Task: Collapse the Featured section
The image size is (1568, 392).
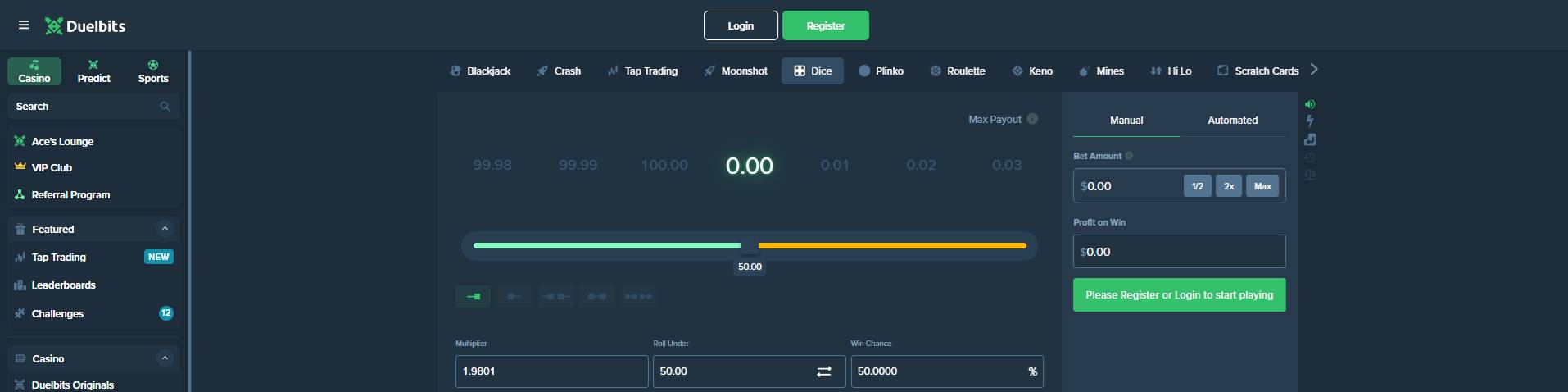Action: (165, 229)
